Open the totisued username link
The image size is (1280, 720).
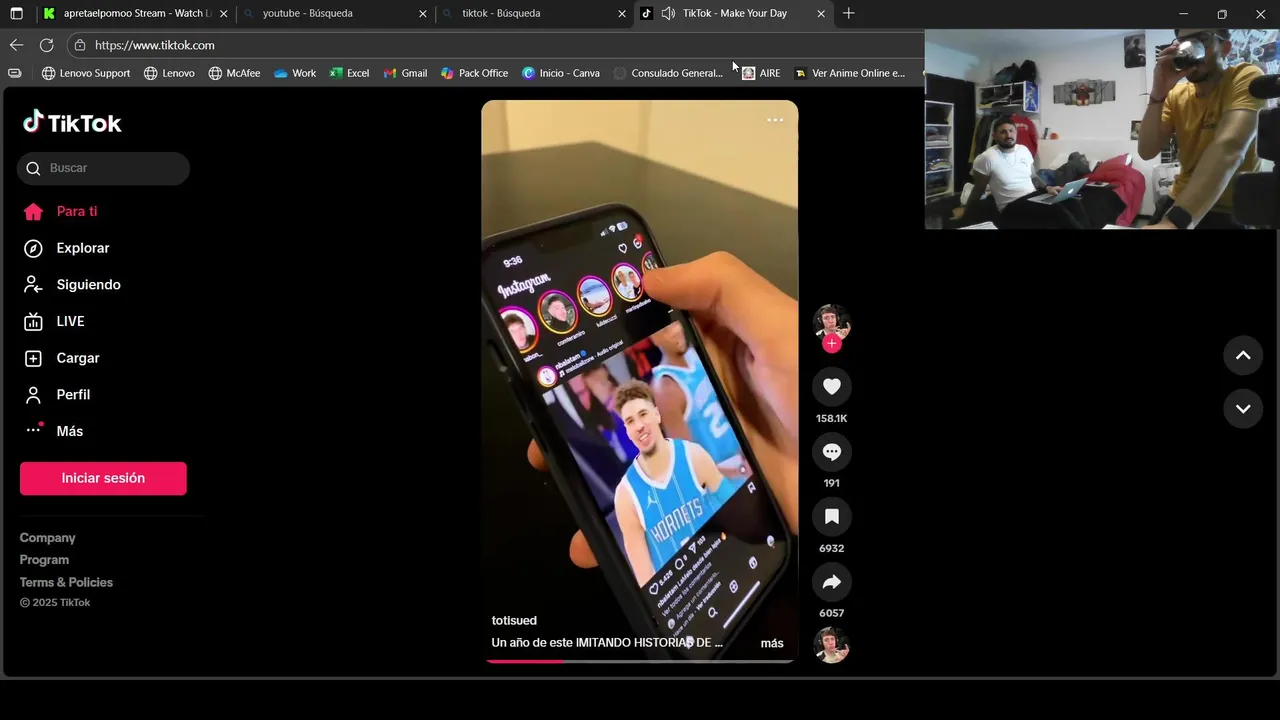pos(514,621)
